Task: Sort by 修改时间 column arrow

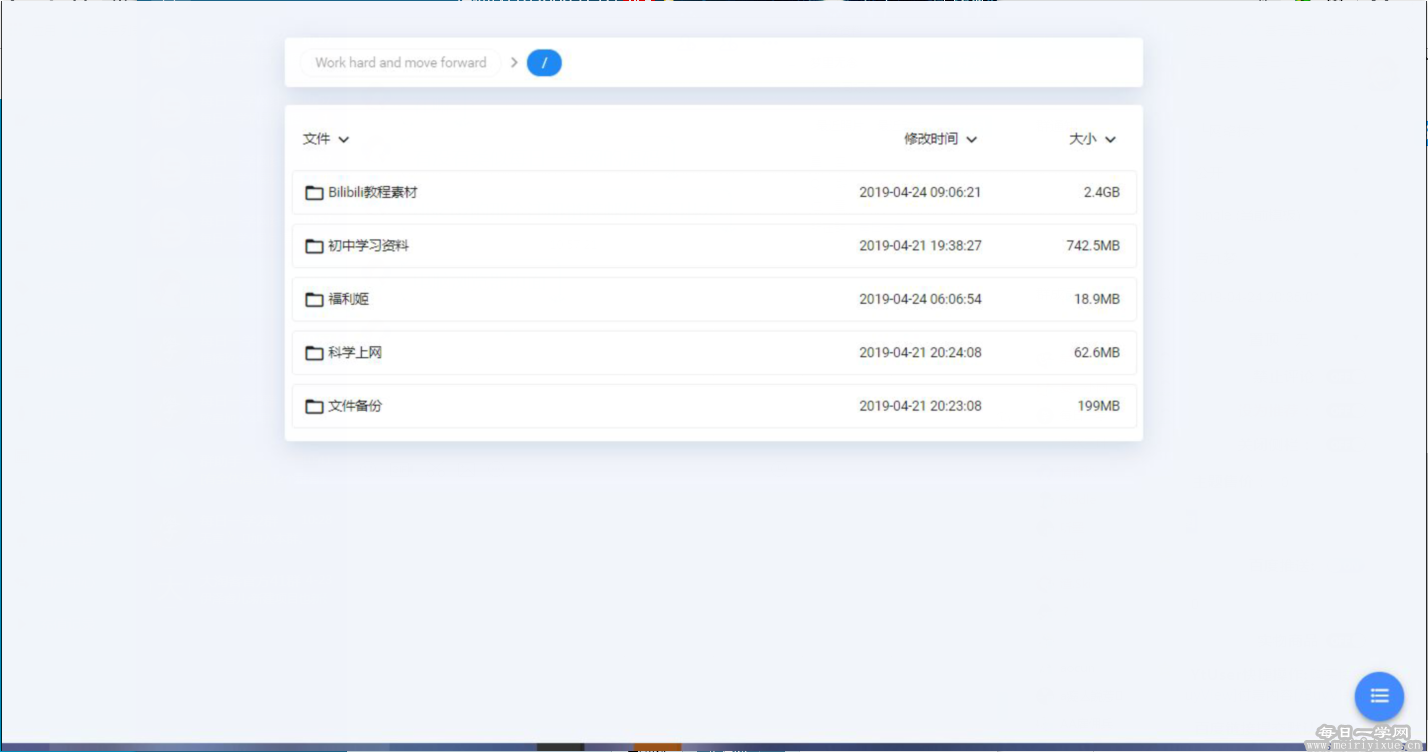Action: tap(971, 140)
